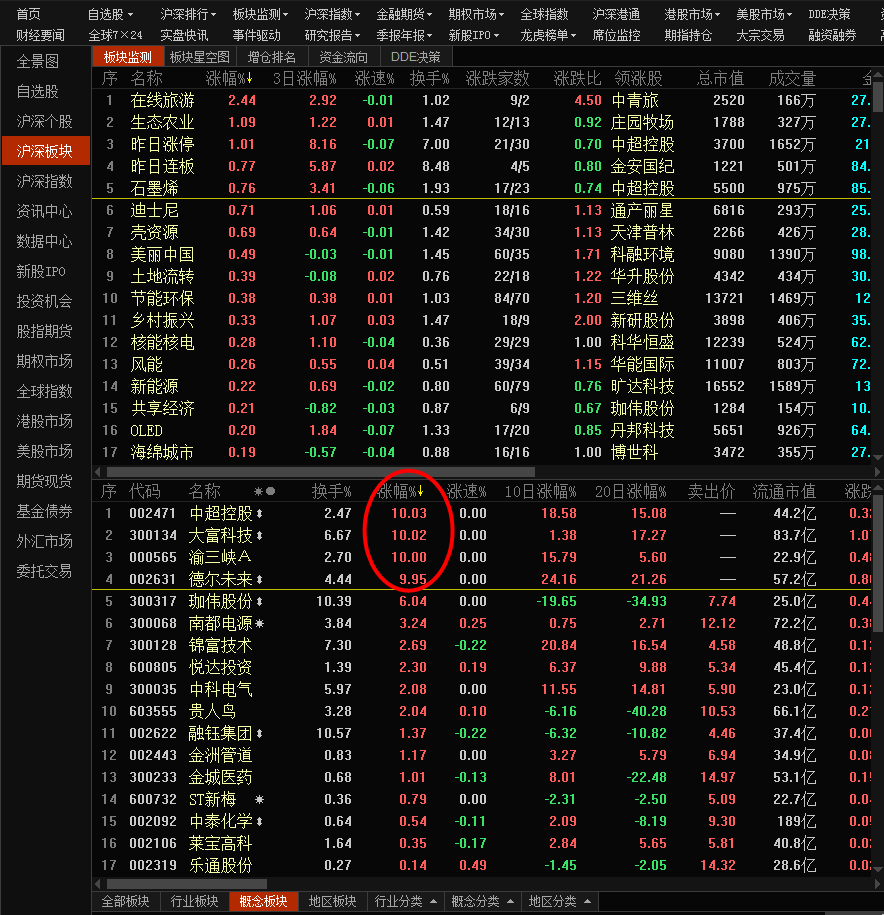Open the 龙虎榜单 dropdown
Image resolution: width=884 pixels, height=915 pixels.
[x=548, y=36]
